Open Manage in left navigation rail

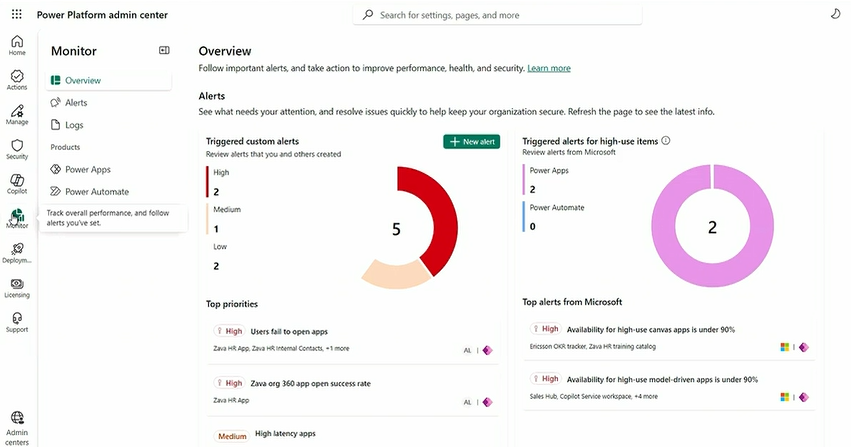(17, 114)
